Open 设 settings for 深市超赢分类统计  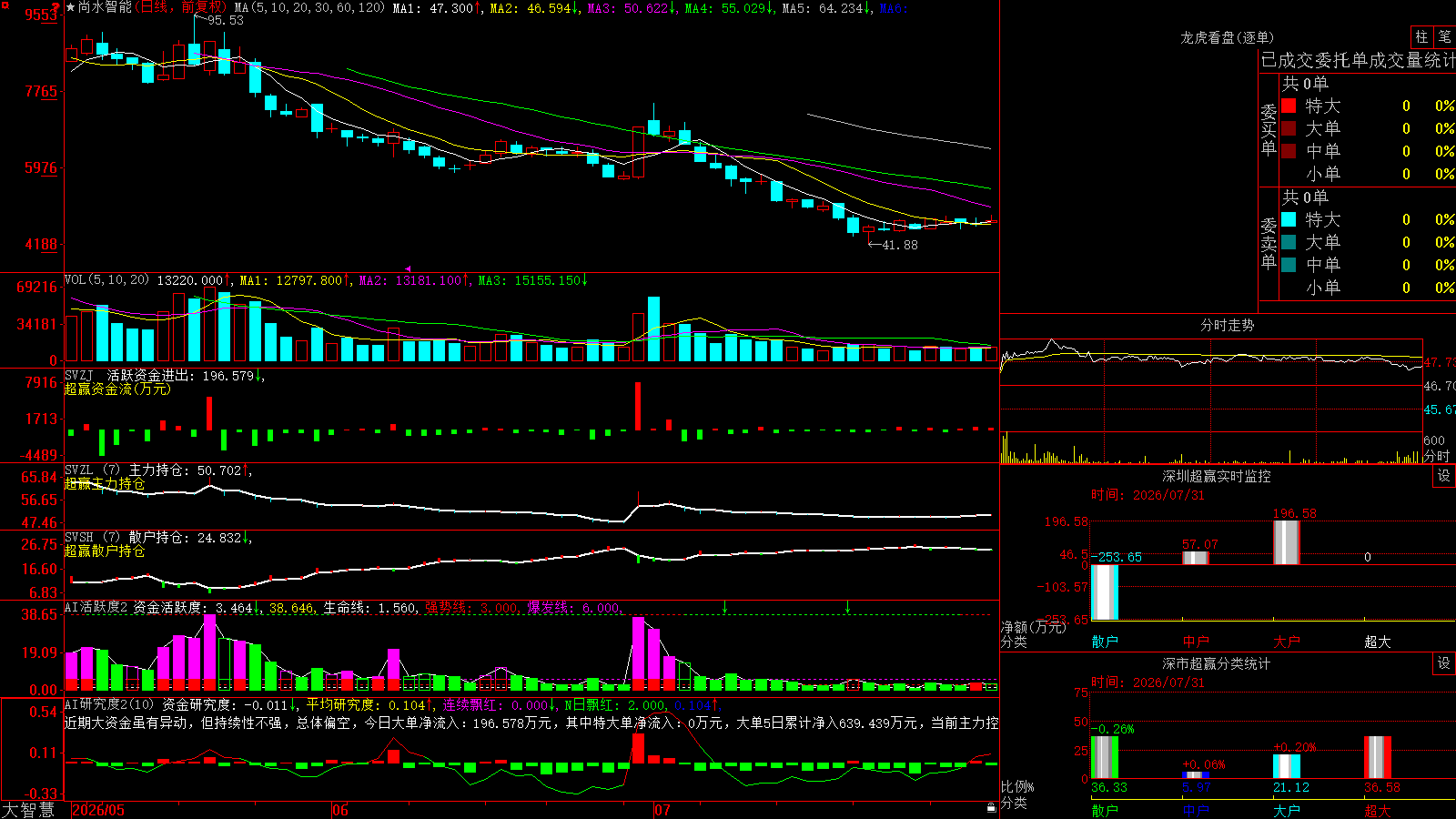click(x=1444, y=663)
